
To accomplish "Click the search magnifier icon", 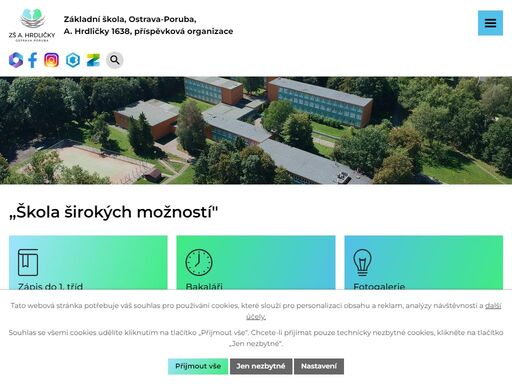I will tap(115, 60).
